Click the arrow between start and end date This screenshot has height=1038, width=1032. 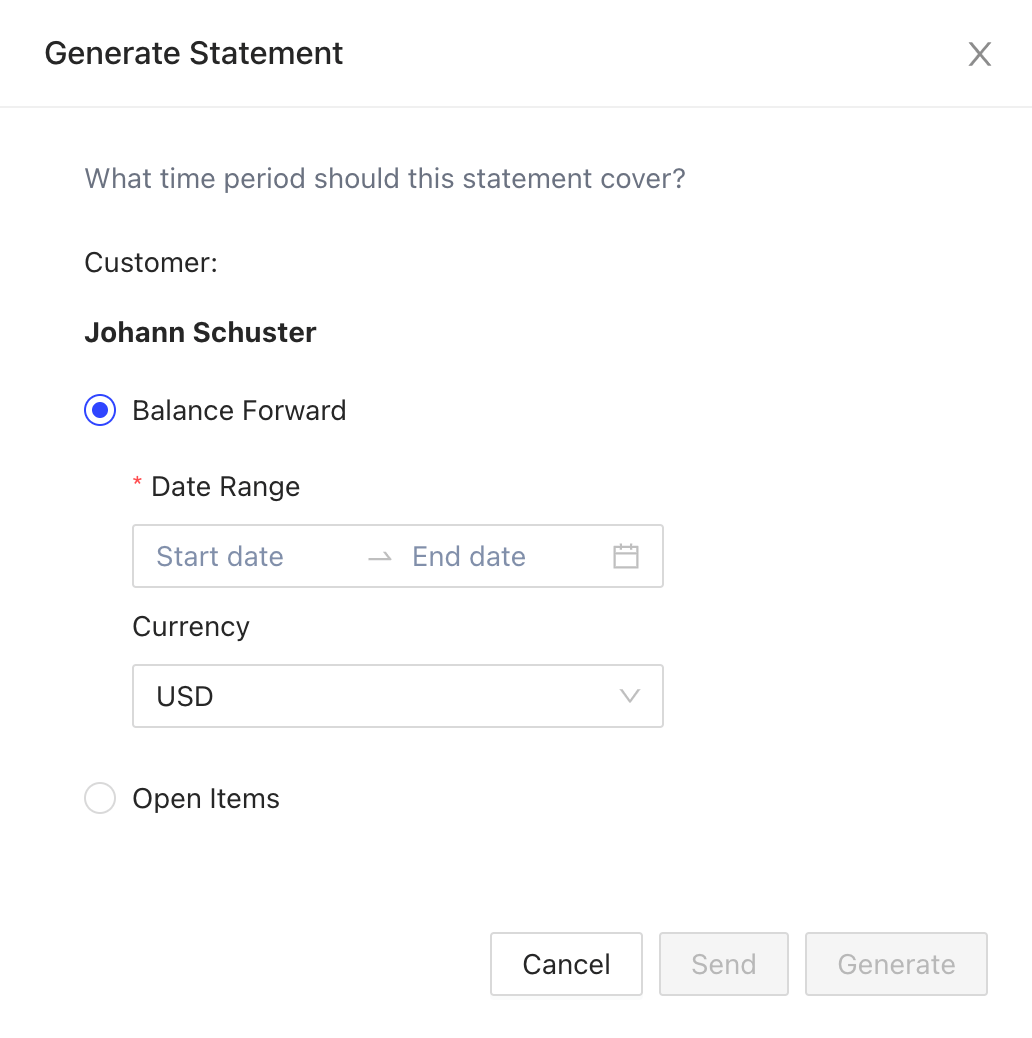(x=380, y=557)
